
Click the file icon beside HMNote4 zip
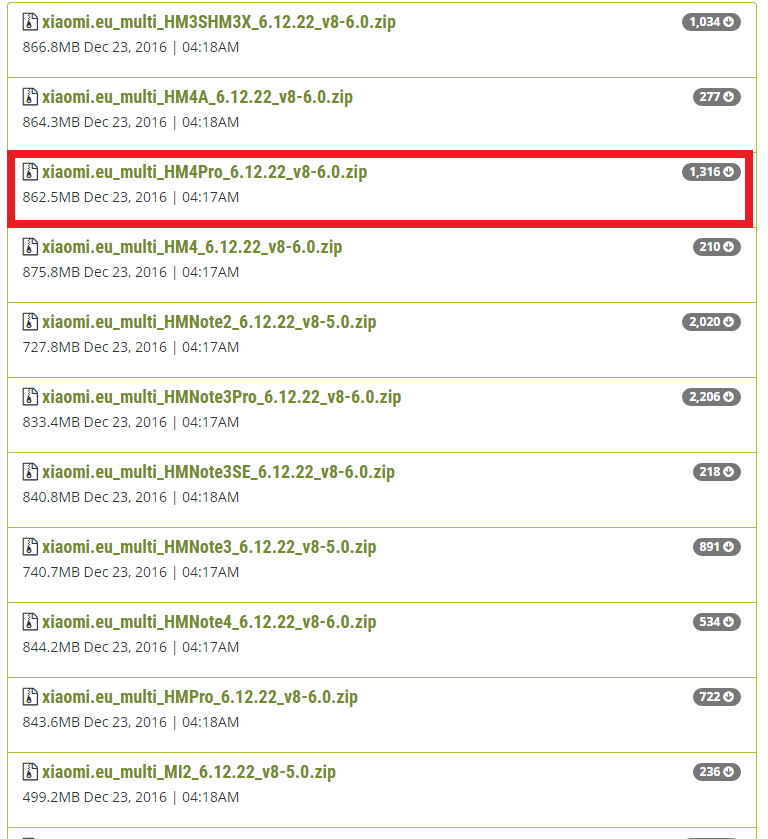30,622
